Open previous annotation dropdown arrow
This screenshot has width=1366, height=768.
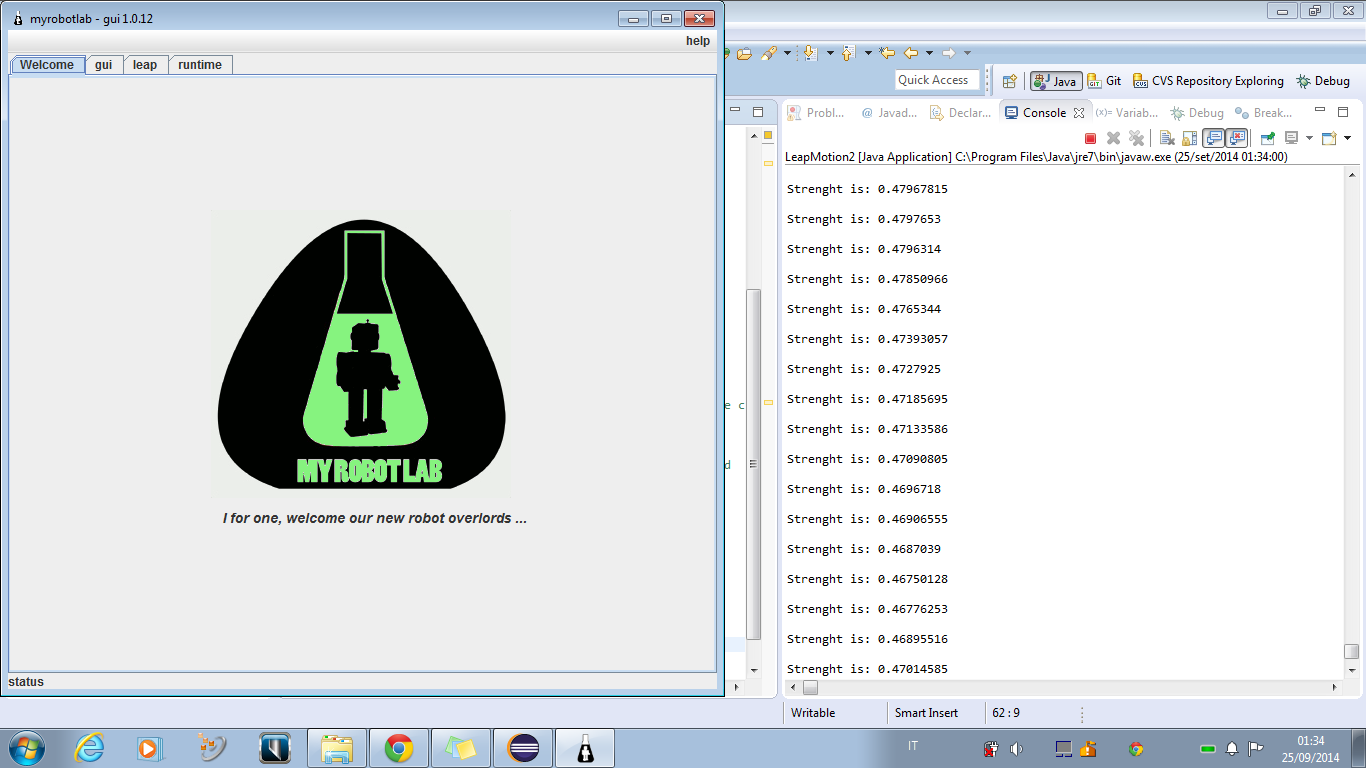point(868,53)
